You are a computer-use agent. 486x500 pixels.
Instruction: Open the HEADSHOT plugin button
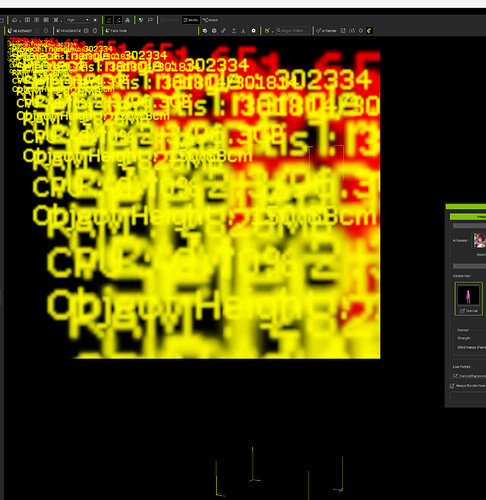[21, 31]
